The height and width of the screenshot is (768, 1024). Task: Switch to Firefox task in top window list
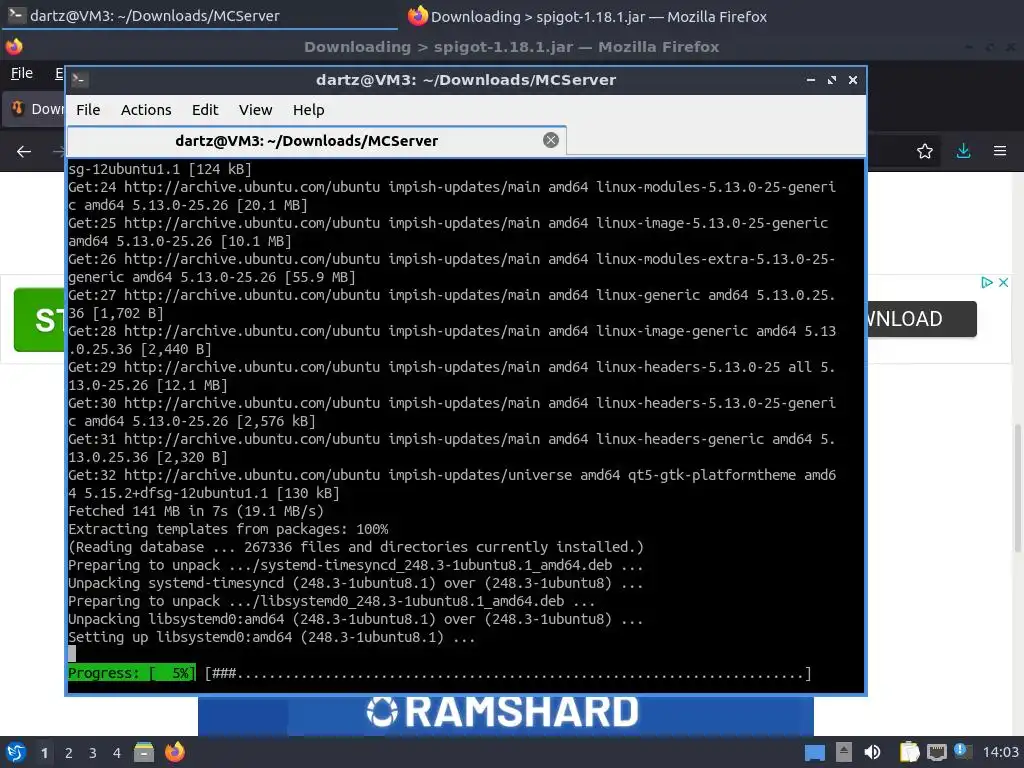pyautogui.click(x=588, y=16)
